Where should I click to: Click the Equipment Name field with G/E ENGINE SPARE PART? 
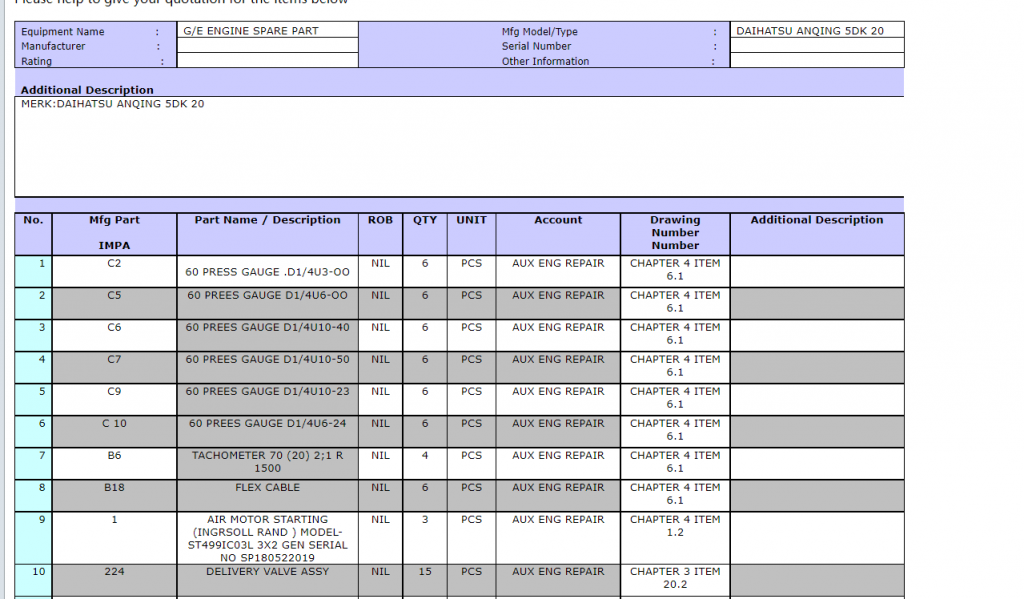click(x=266, y=31)
